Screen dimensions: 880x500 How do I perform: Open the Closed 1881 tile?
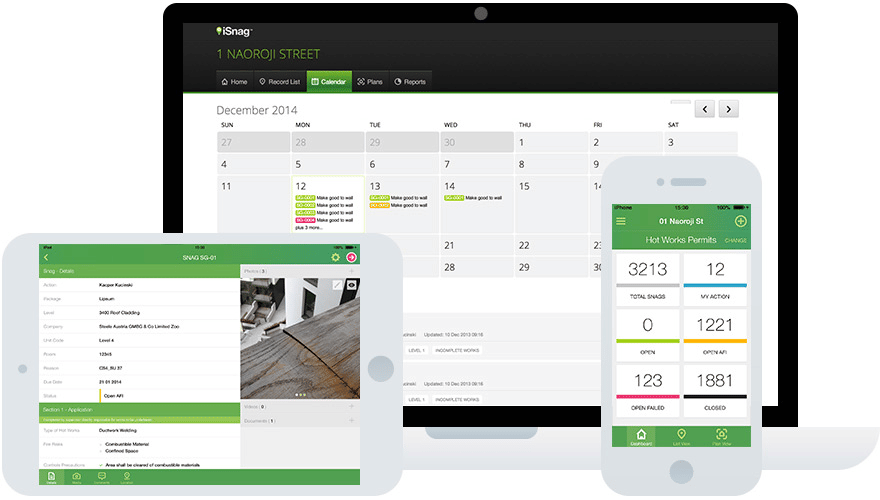point(715,391)
